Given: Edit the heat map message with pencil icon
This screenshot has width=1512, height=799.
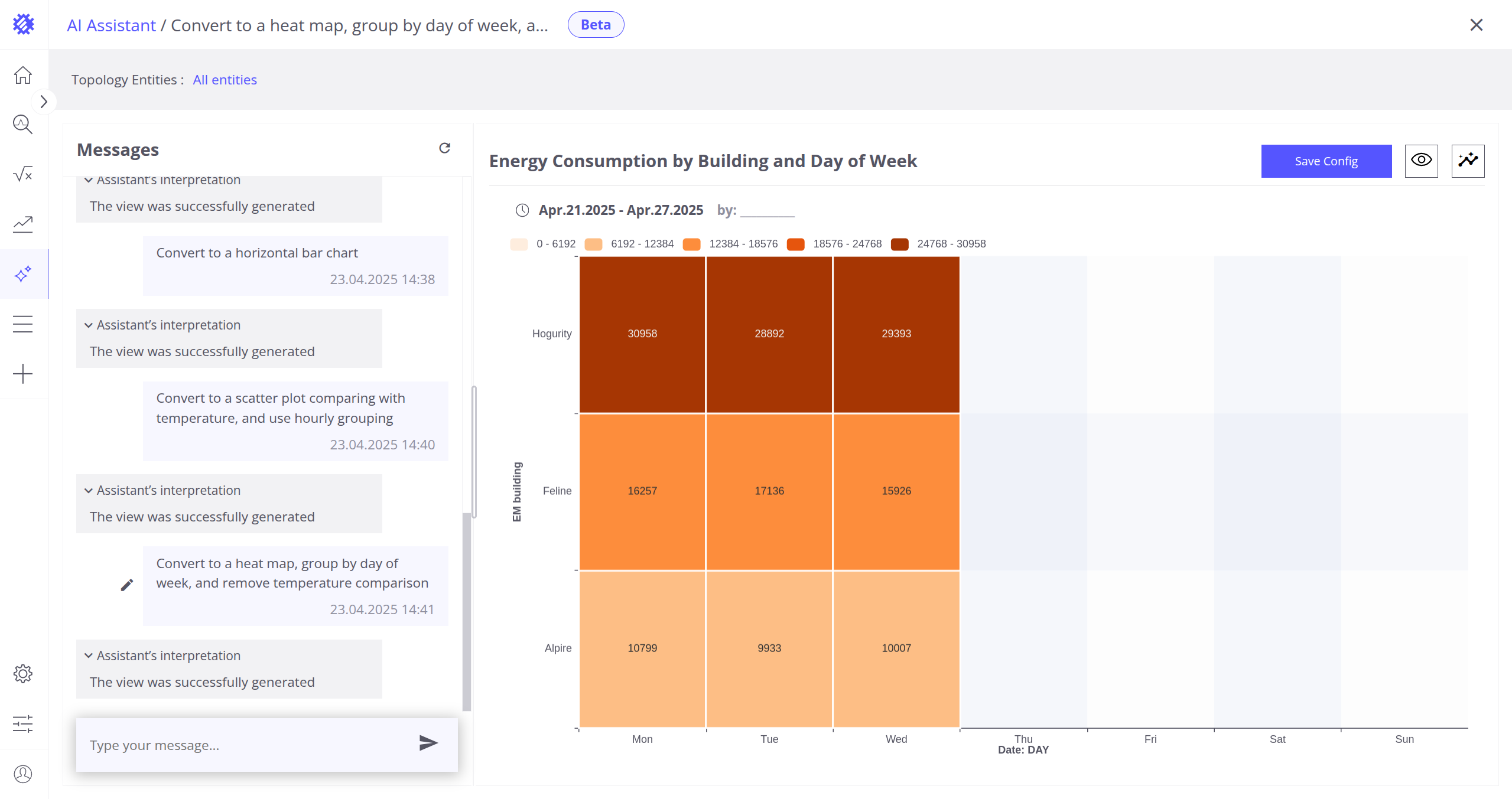Looking at the screenshot, I should click(x=126, y=585).
